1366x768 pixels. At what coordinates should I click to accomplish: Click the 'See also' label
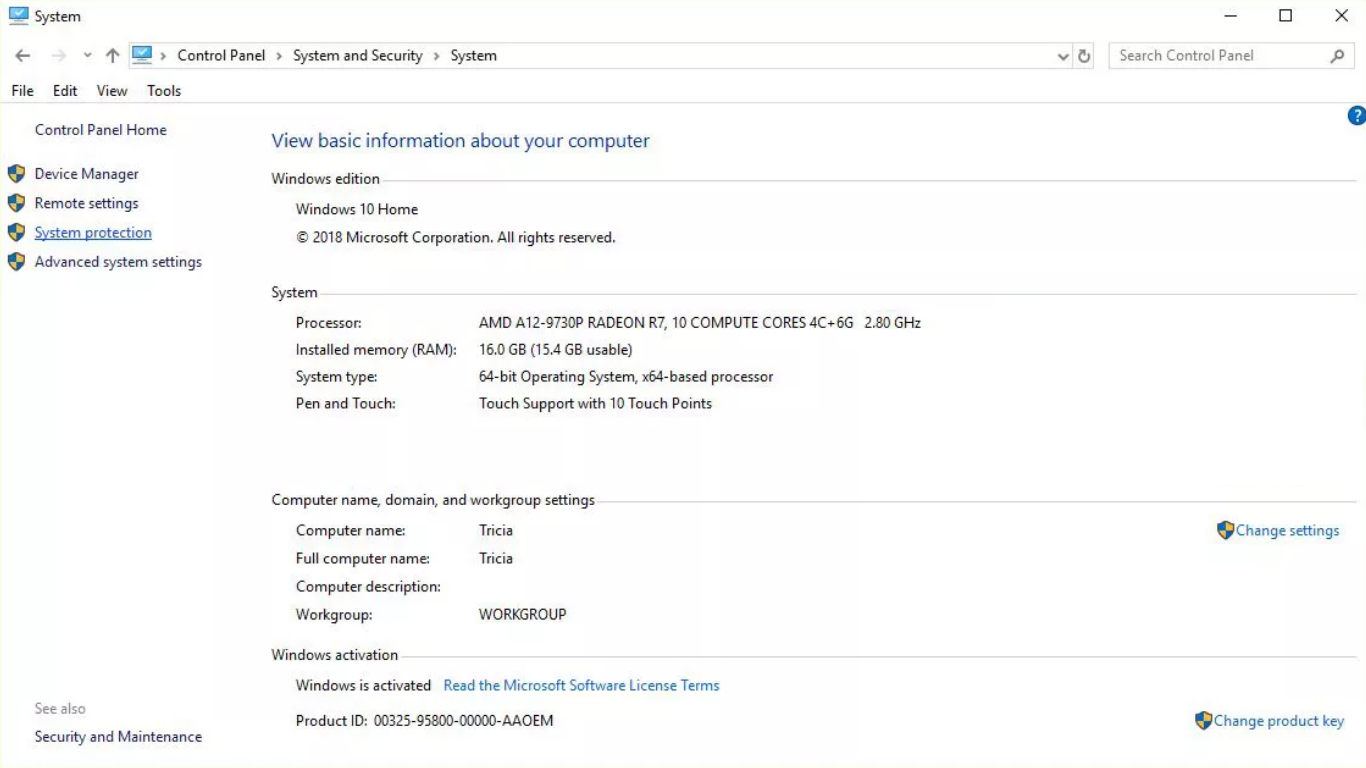pos(60,709)
